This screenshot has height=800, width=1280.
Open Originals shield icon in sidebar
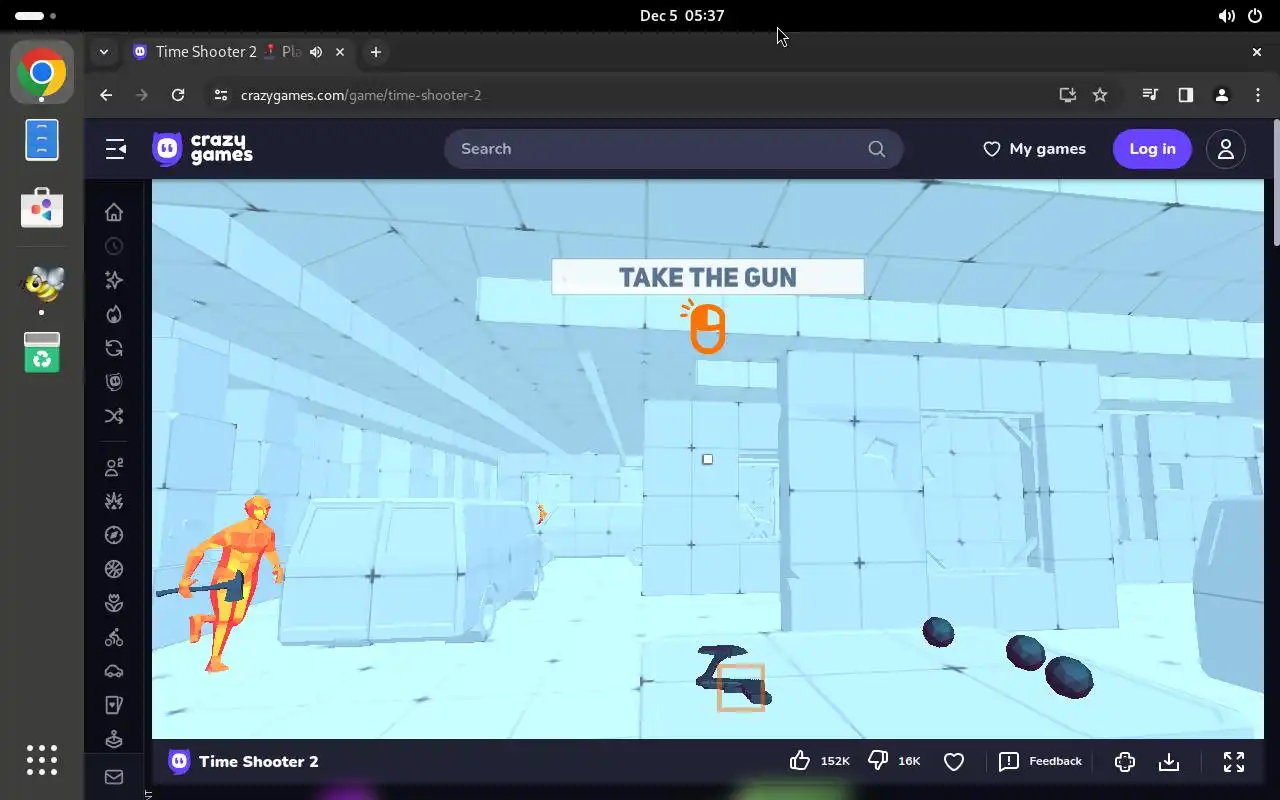(114, 382)
